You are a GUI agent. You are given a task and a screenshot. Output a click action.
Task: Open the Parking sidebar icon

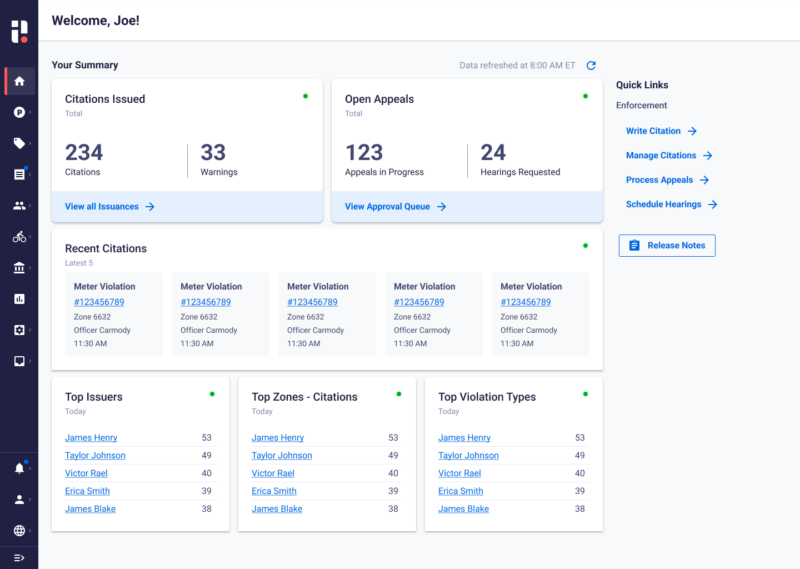point(19,112)
